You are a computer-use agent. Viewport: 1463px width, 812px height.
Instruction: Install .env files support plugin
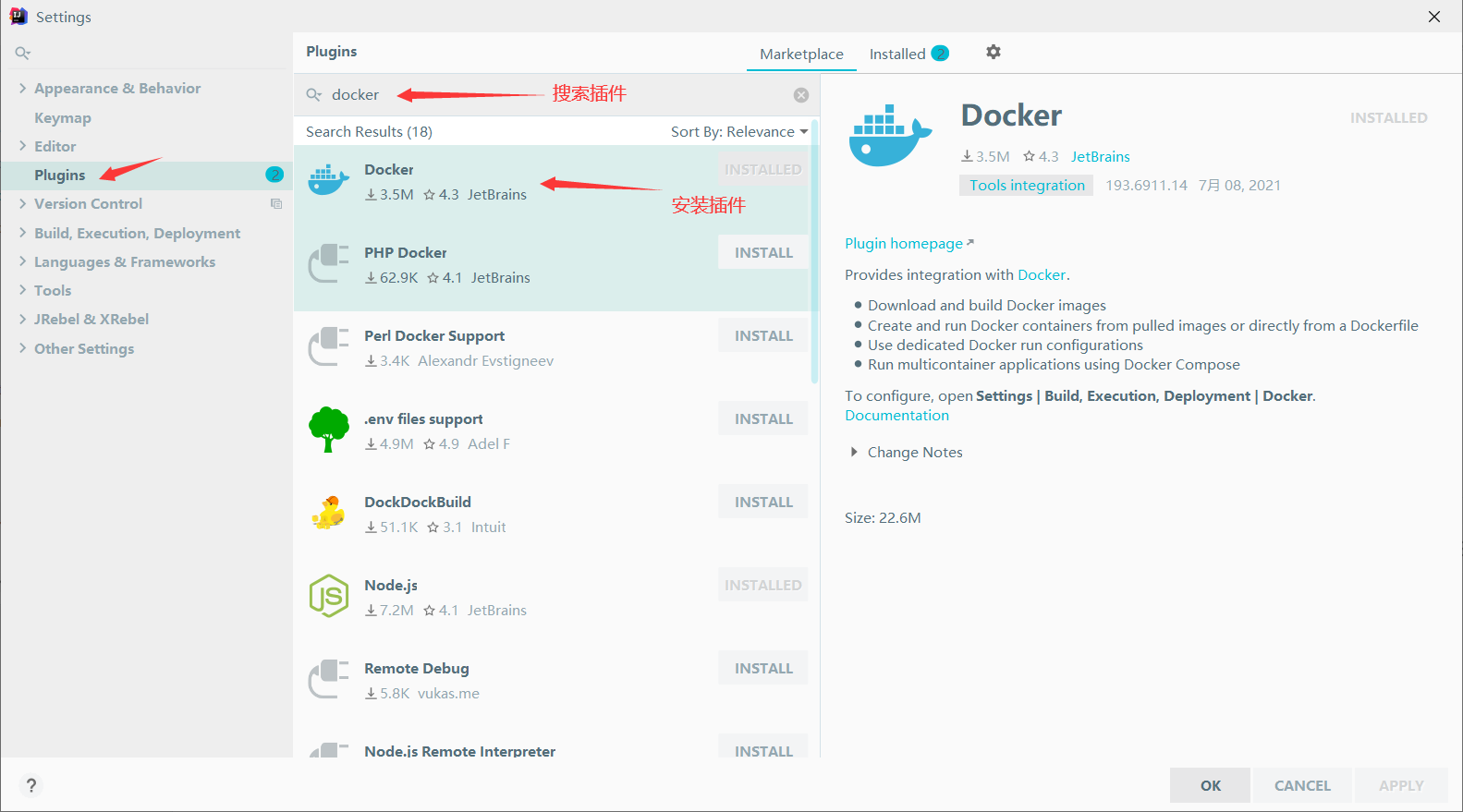click(763, 419)
